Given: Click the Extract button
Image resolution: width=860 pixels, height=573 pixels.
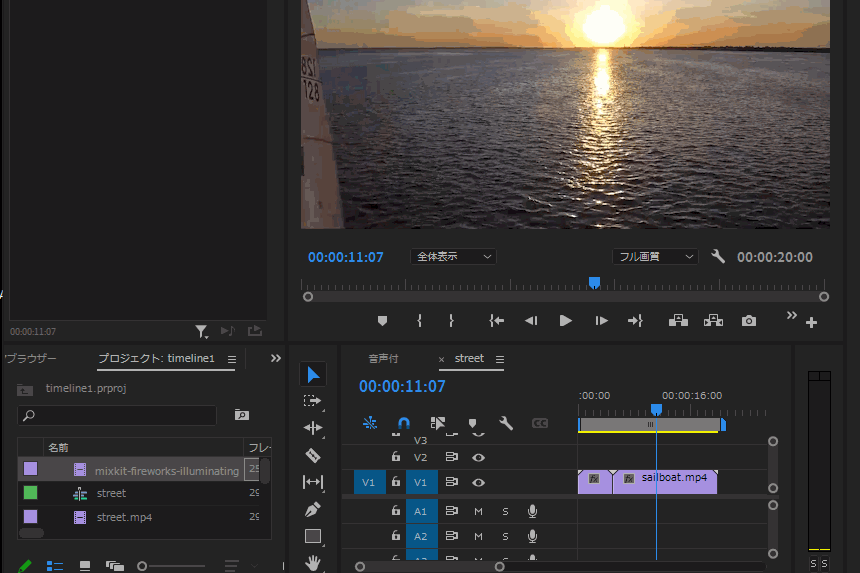Looking at the screenshot, I should point(713,321).
